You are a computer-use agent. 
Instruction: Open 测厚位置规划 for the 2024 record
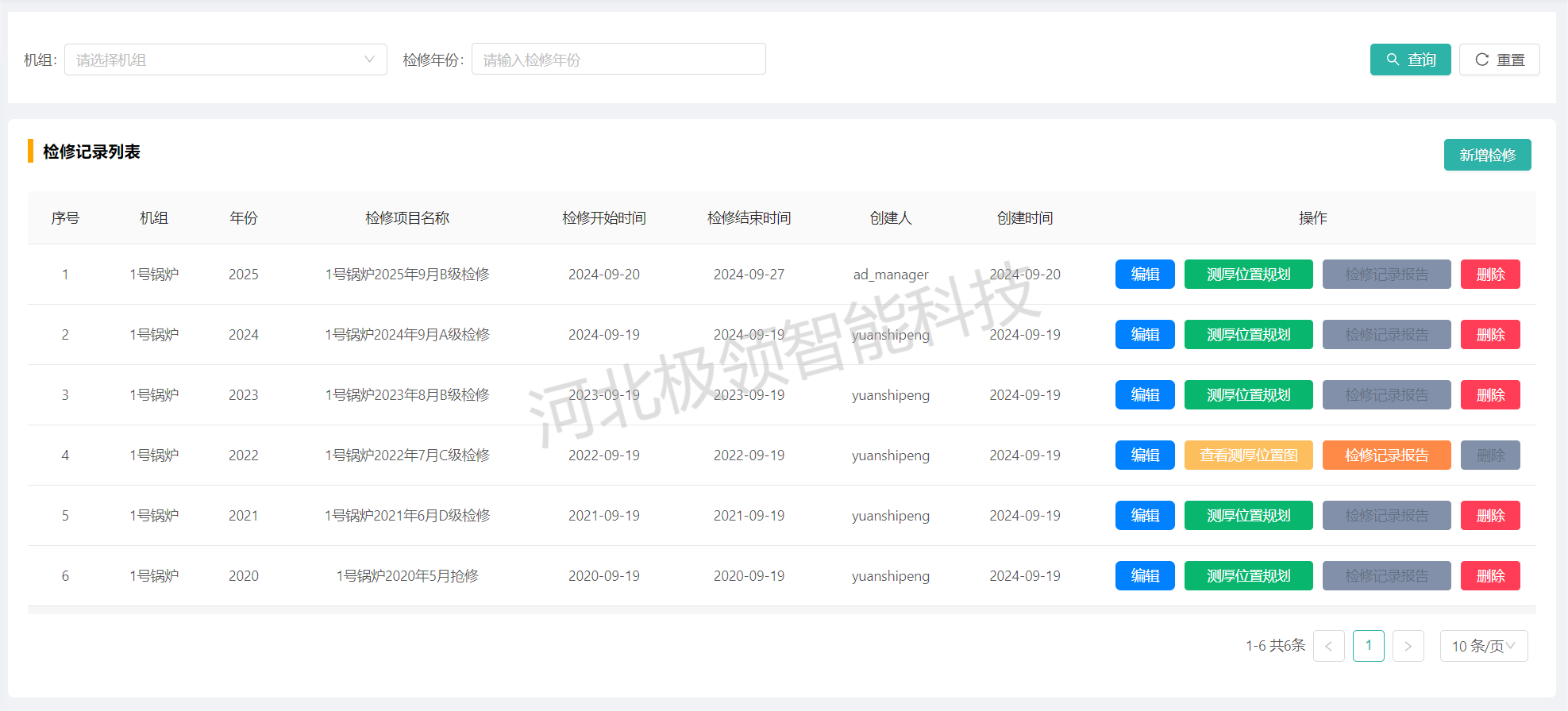(1248, 335)
